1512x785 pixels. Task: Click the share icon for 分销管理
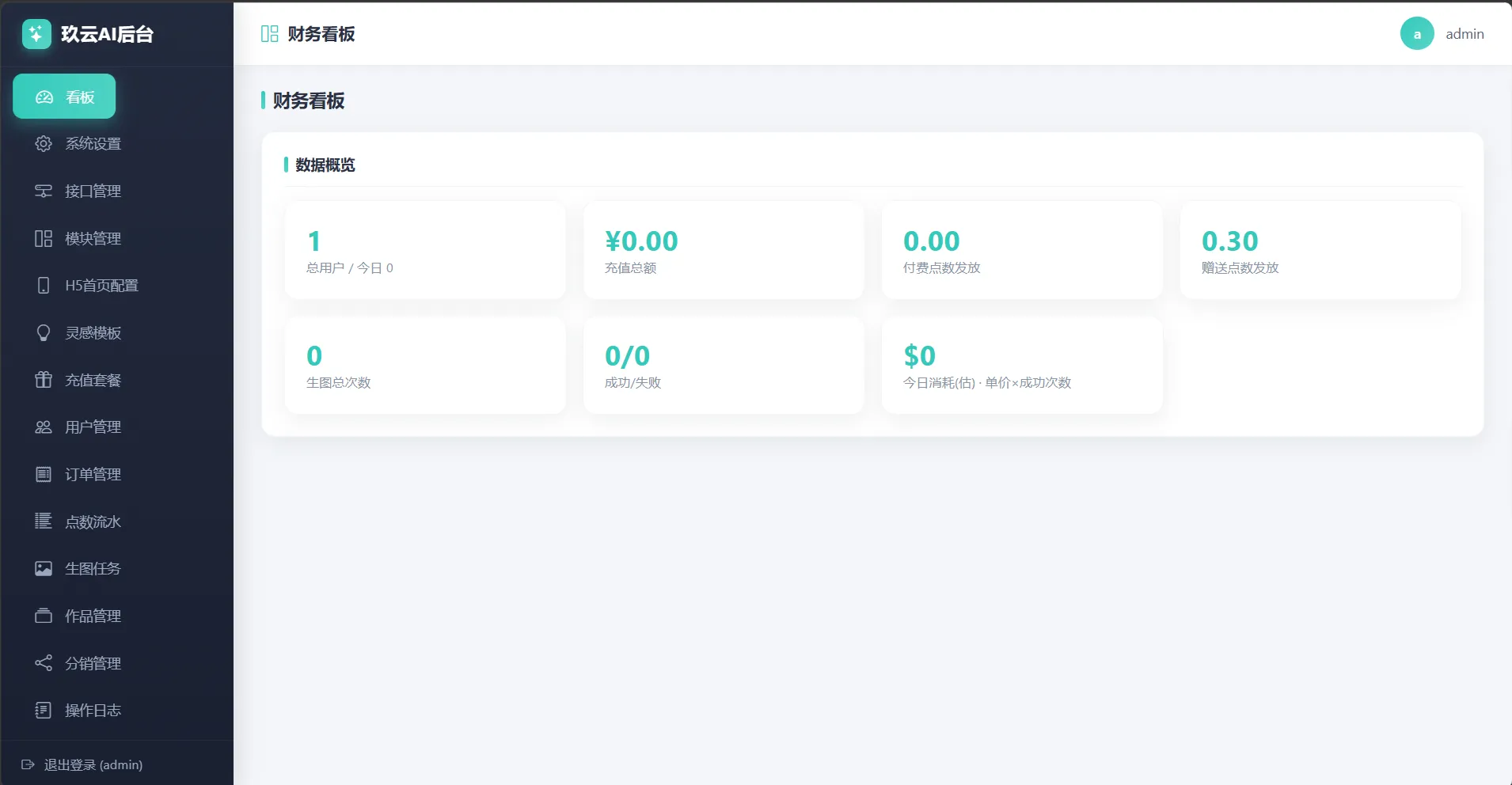tap(44, 662)
